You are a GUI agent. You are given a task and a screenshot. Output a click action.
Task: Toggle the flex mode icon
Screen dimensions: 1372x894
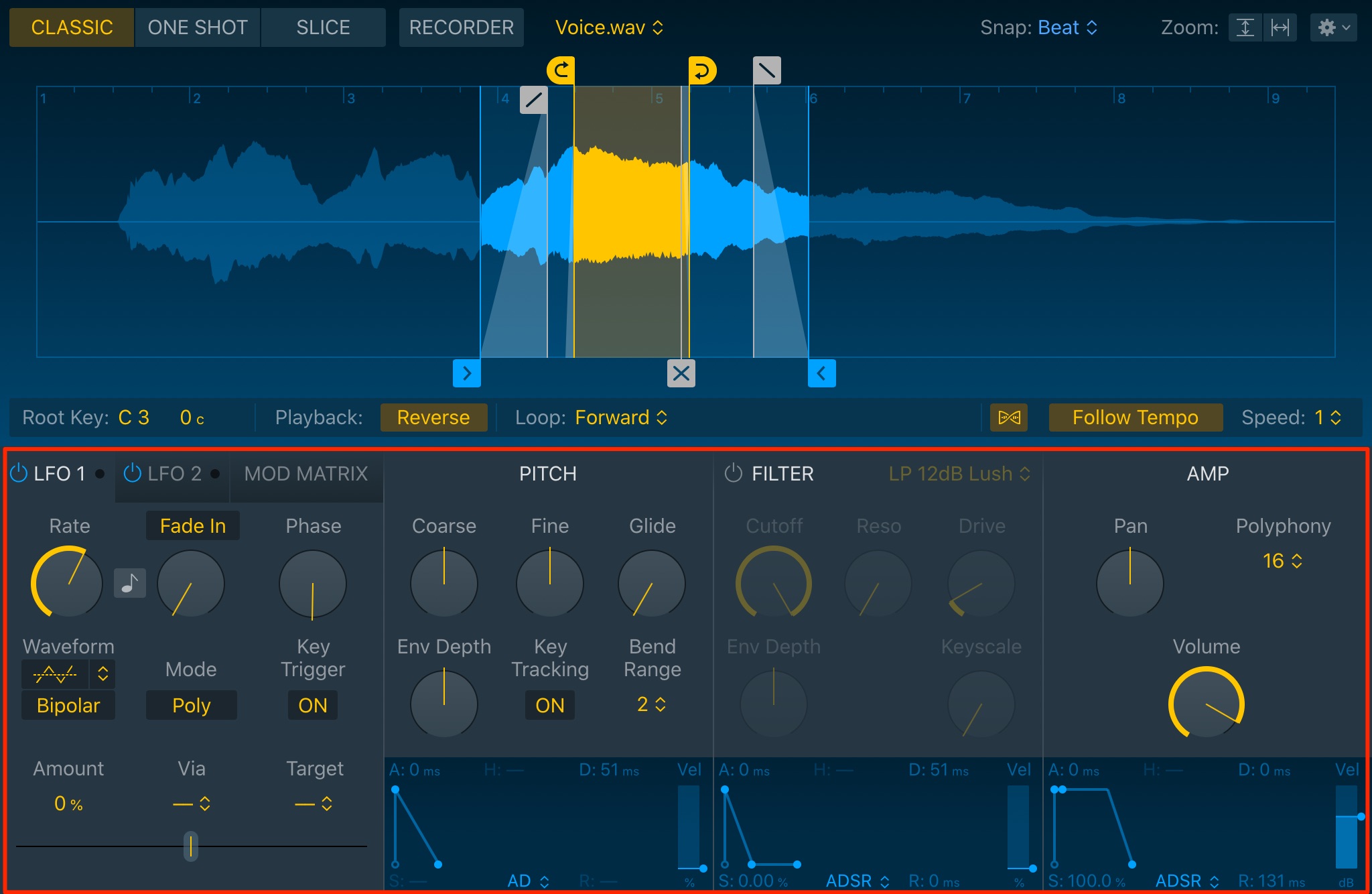(x=1009, y=418)
